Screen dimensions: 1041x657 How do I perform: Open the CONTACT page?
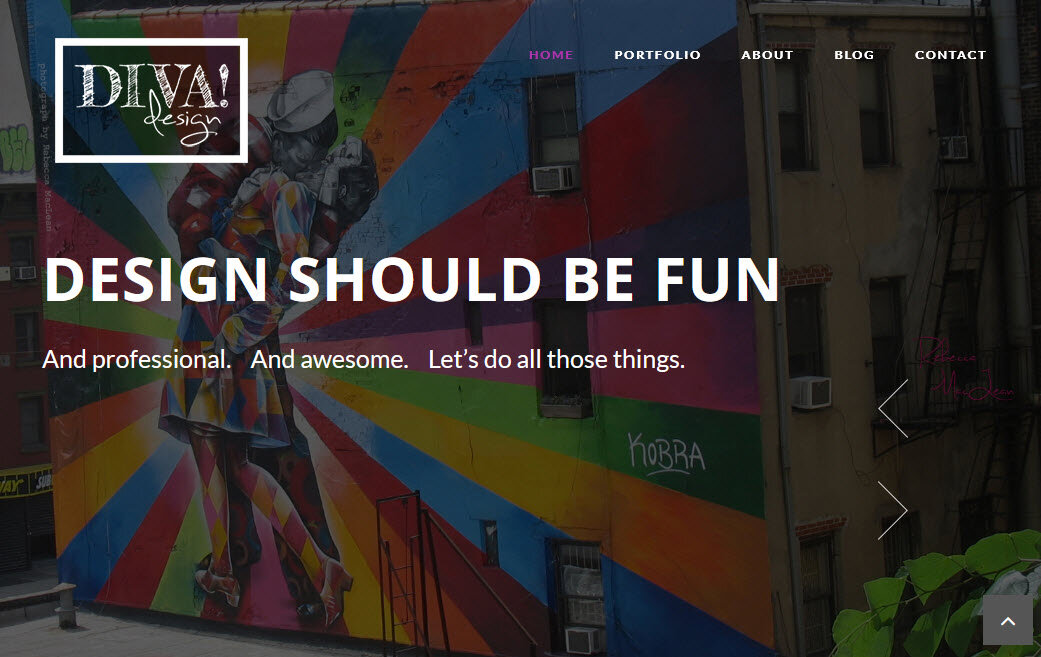(950, 55)
